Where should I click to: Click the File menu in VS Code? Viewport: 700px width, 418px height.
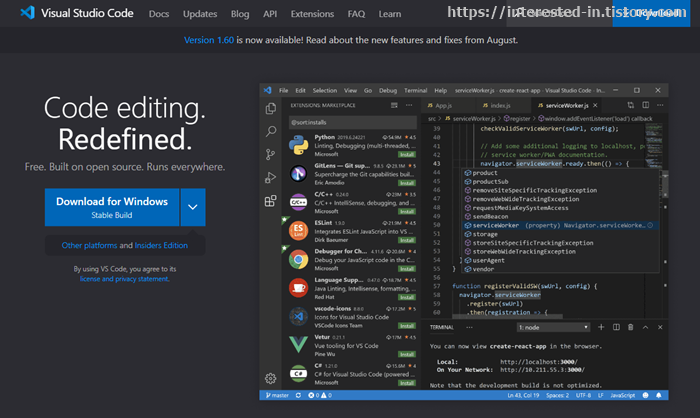coord(283,90)
